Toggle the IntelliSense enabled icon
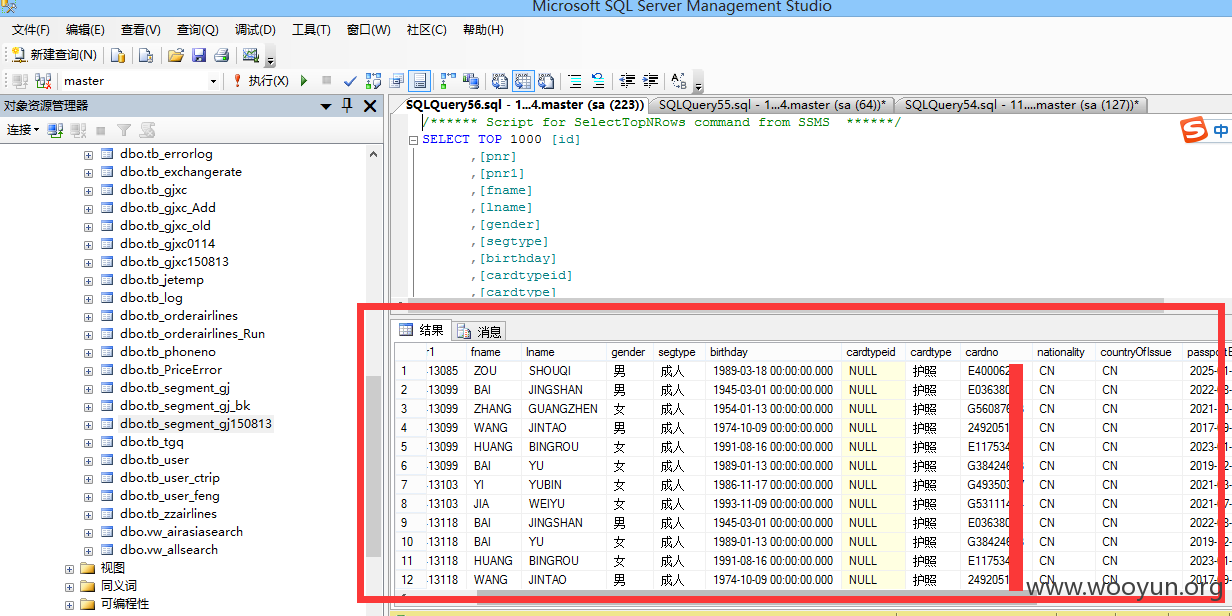 (420, 81)
